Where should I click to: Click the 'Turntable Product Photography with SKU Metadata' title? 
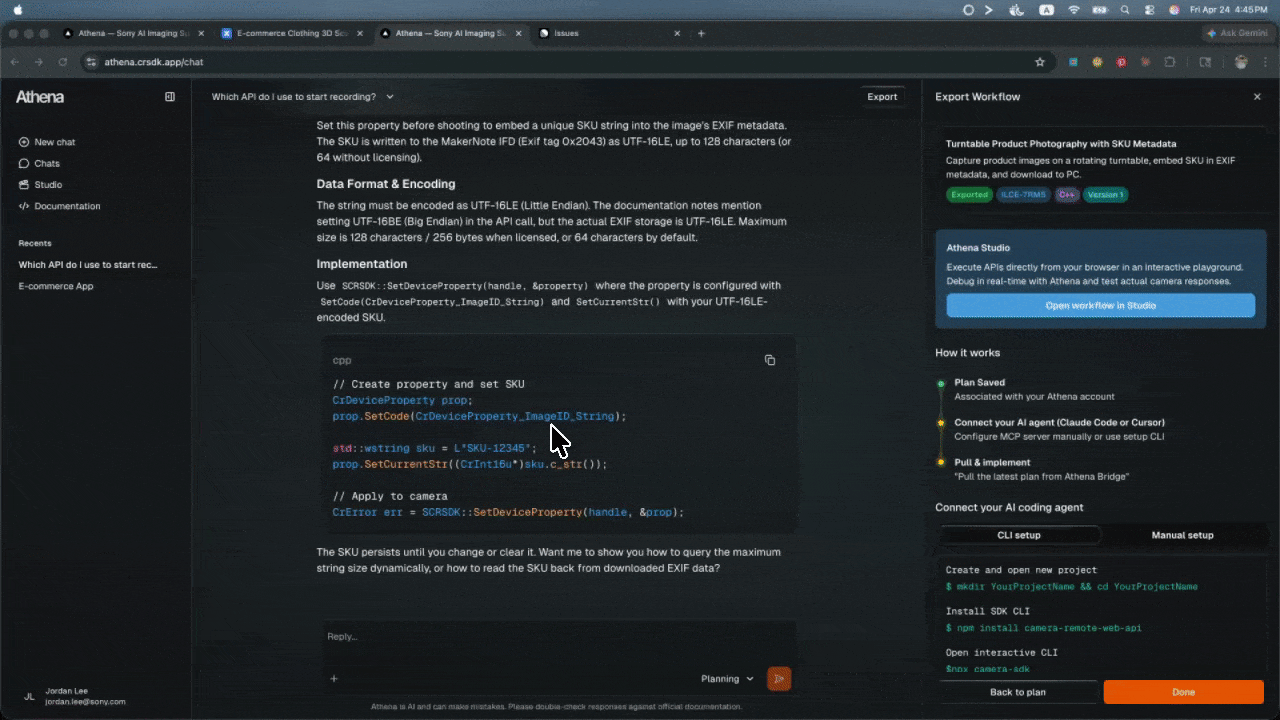pyautogui.click(x=1061, y=144)
